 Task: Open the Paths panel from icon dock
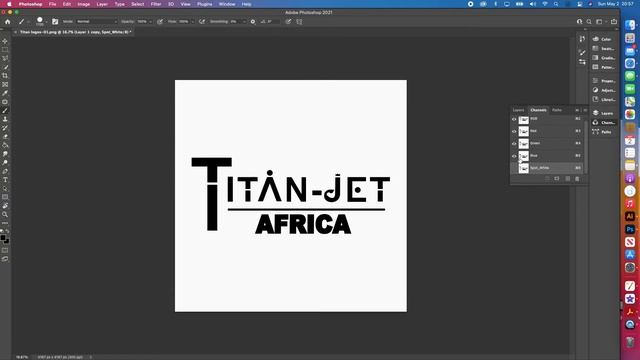coord(603,132)
